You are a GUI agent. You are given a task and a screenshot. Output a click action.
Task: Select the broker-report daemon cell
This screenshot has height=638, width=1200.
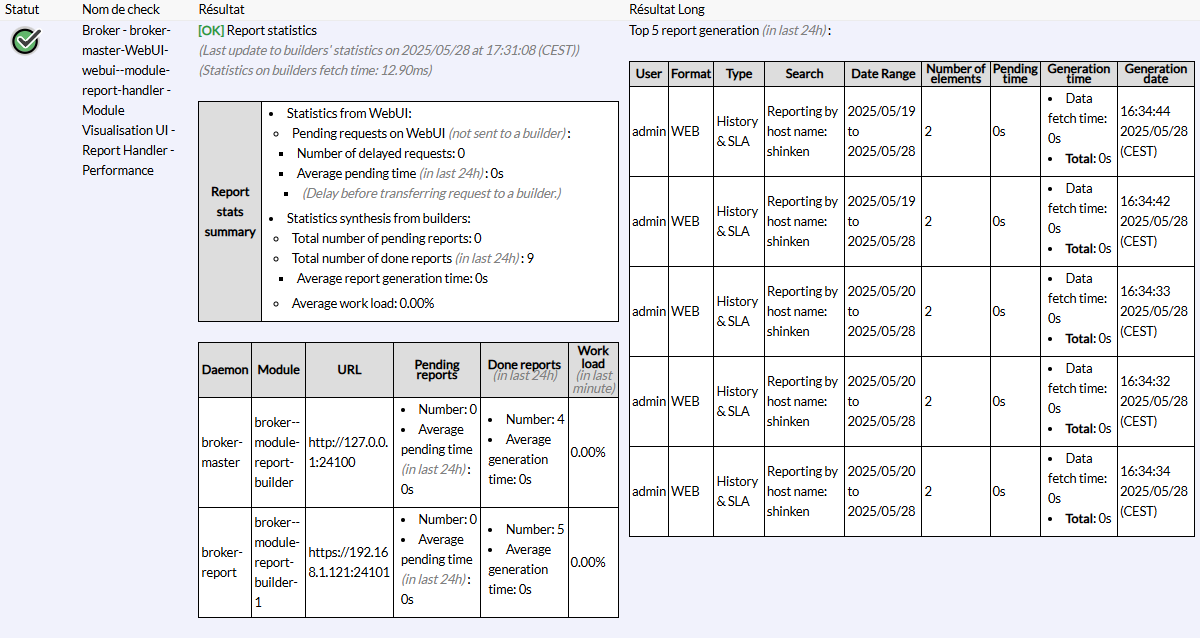221,562
